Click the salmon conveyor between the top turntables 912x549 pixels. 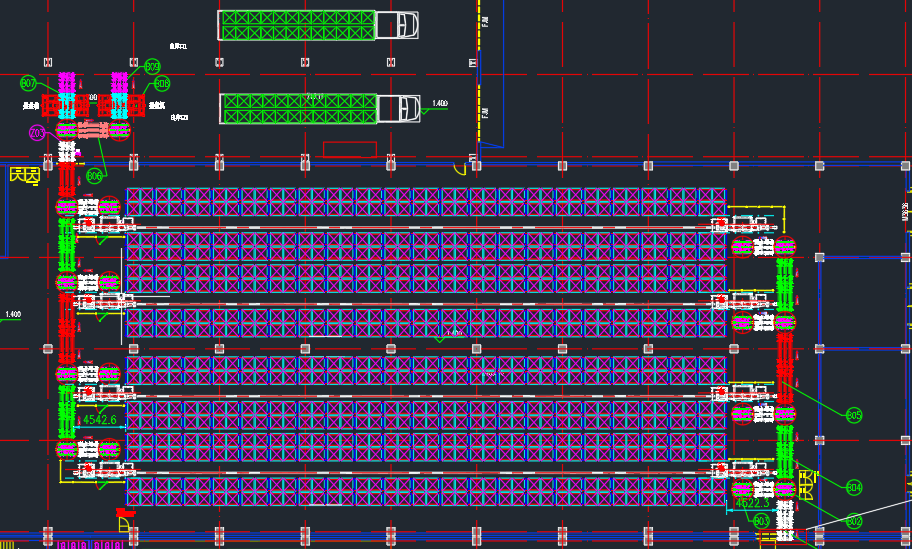tap(93, 130)
